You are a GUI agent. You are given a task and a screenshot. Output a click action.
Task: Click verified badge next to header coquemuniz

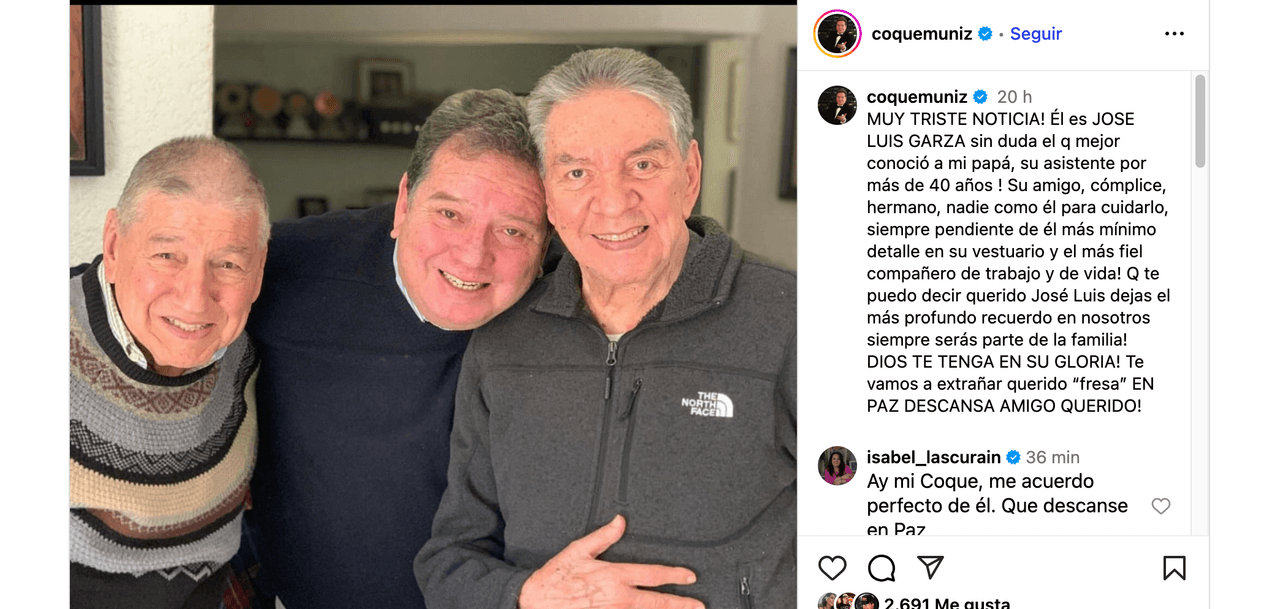(x=985, y=34)
